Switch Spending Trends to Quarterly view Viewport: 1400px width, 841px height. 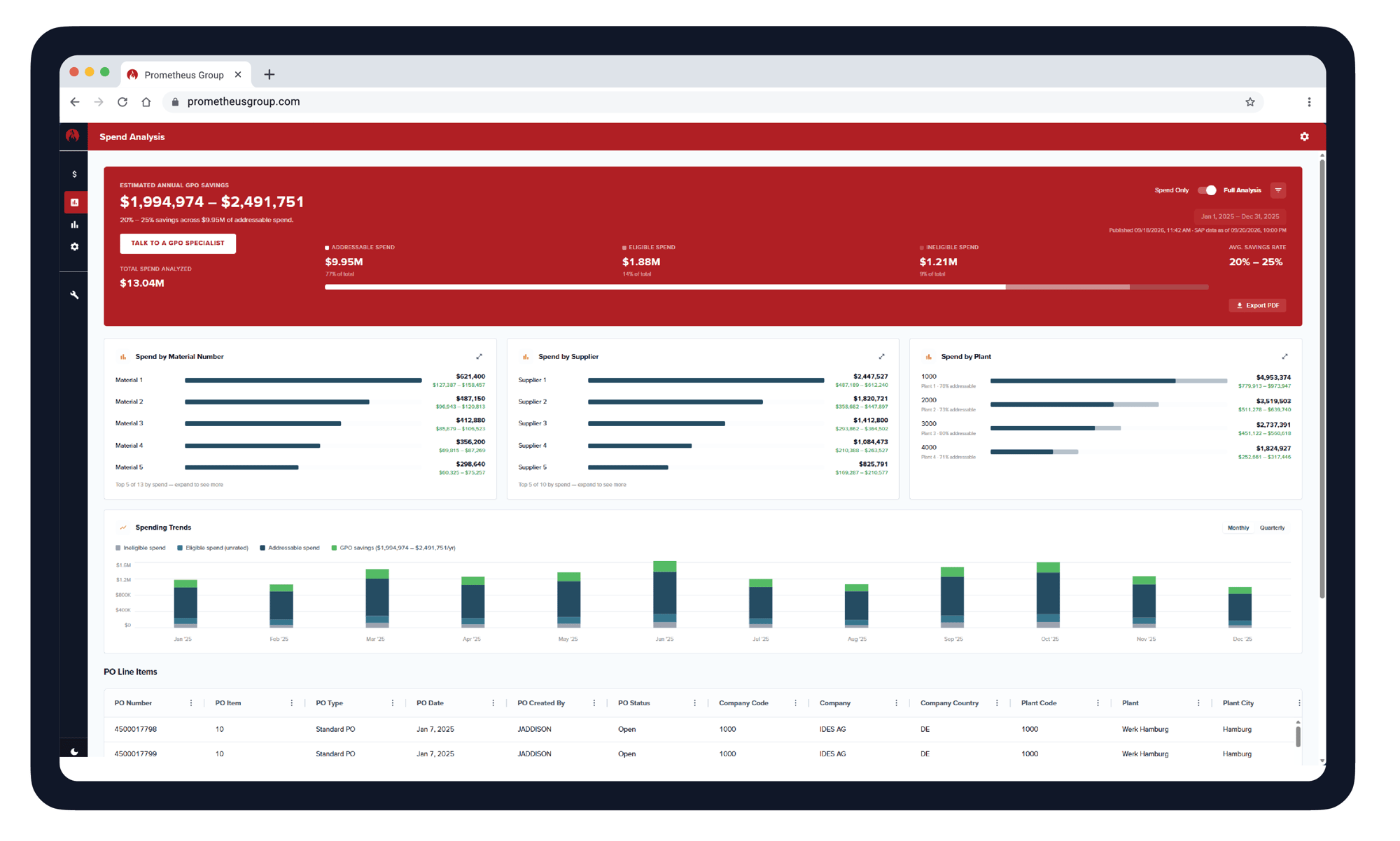[1272, 528]
